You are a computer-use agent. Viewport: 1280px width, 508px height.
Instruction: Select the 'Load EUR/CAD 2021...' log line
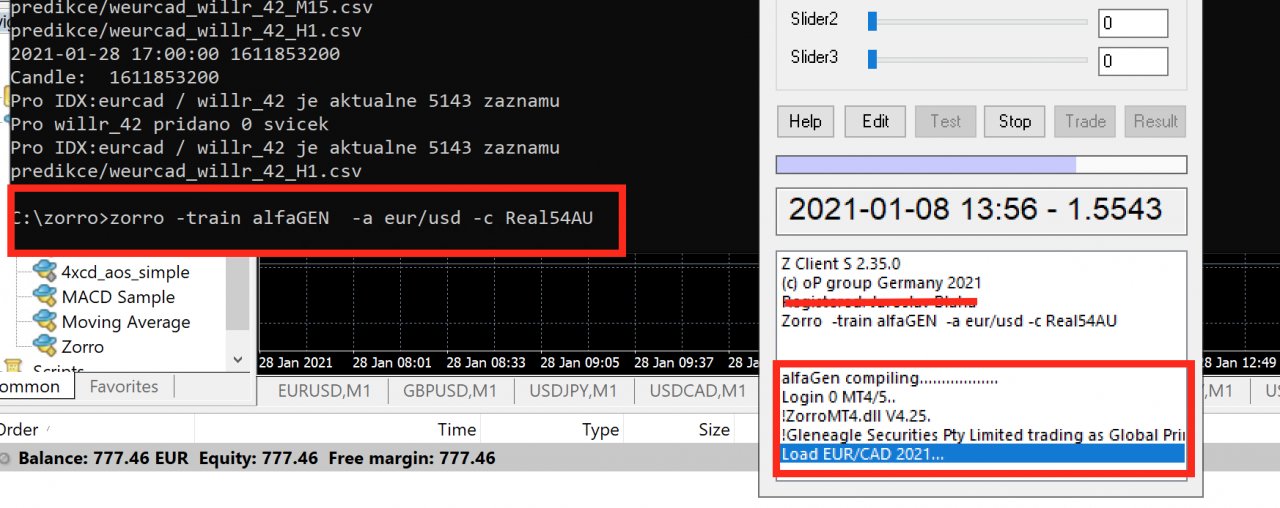point(982,454)
